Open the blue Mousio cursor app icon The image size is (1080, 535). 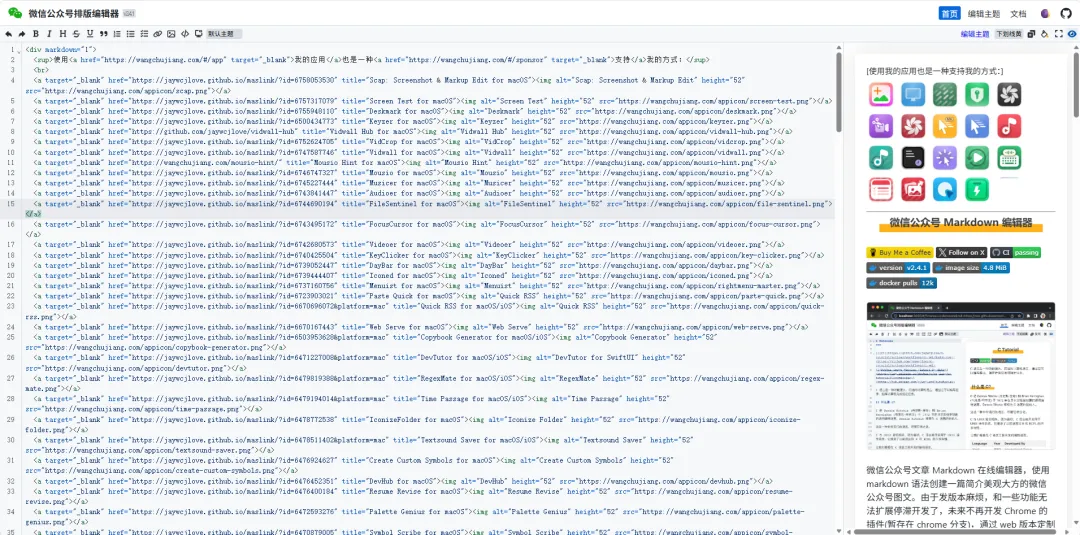tap(977, 126)
